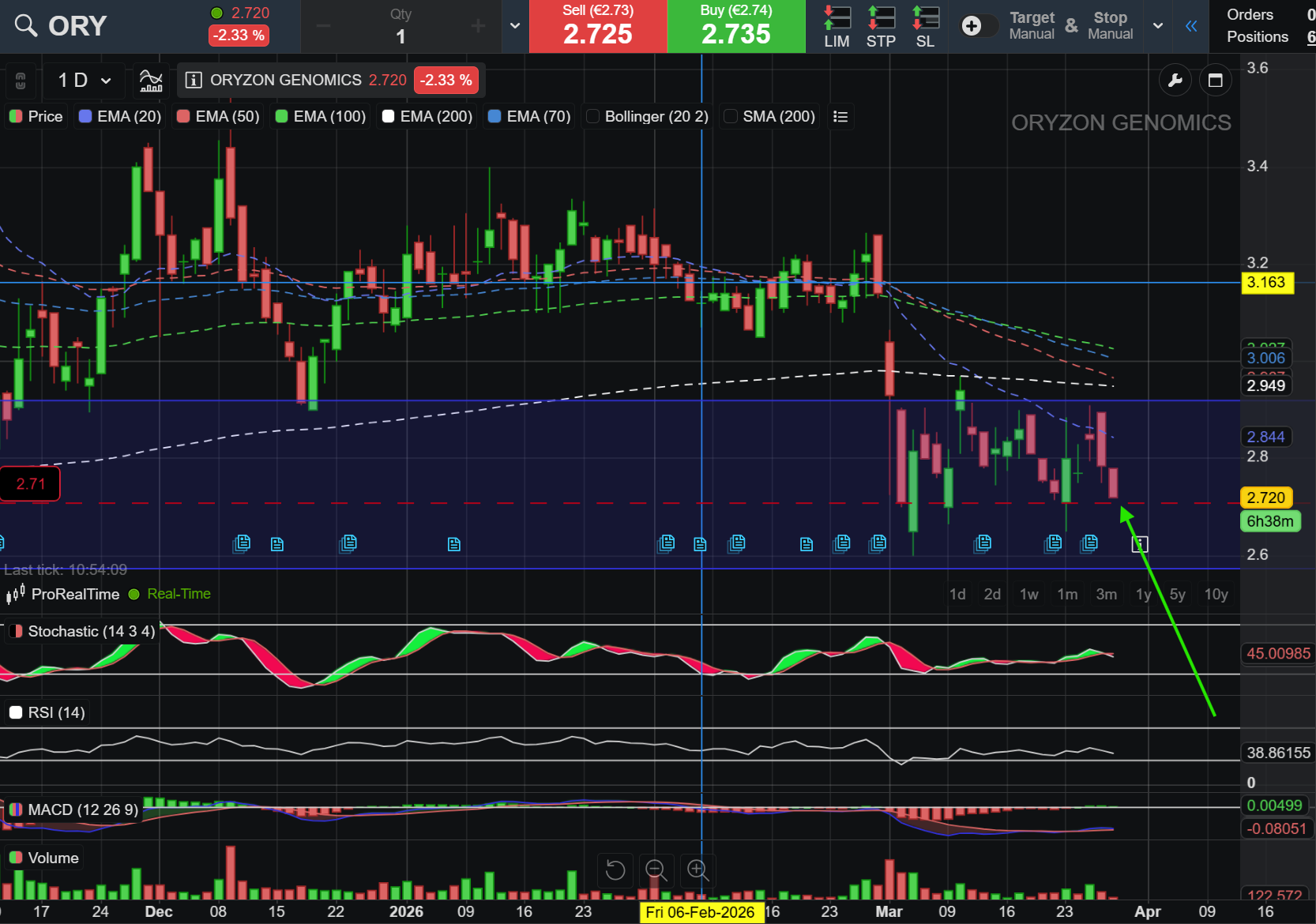Screen dimensions: 1316x924
Task: Open the indicator list icon beside SMA (200)
Action: pos(840,116)
